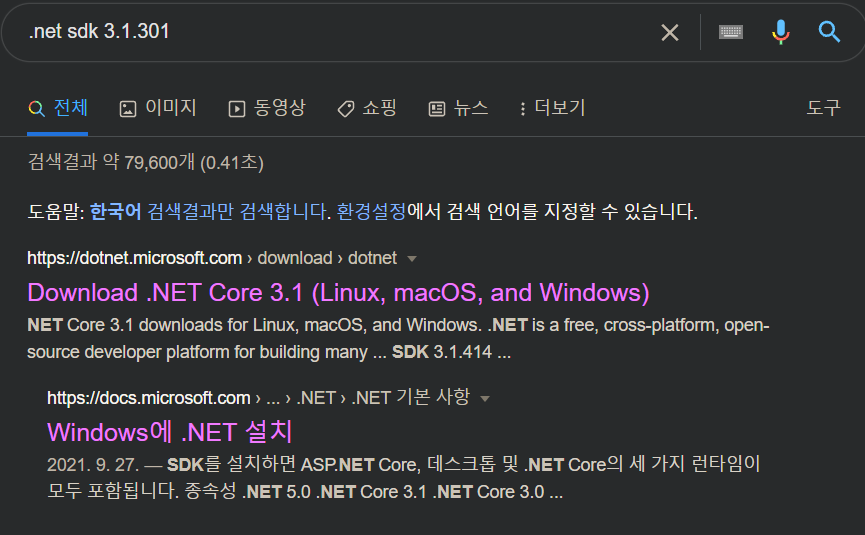Expand the dropdown arrow next to dotnet.microsoft.com URL
The width and height of the screenshot is (865, 535).
tap(412, 259)
